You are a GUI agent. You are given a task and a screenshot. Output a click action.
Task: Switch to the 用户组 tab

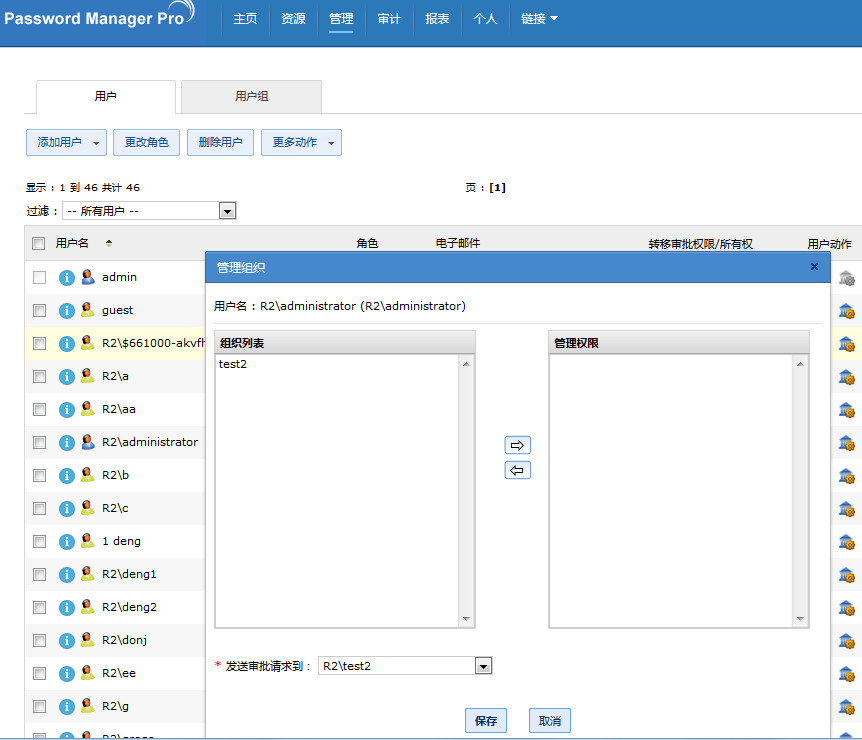[251, 97]
